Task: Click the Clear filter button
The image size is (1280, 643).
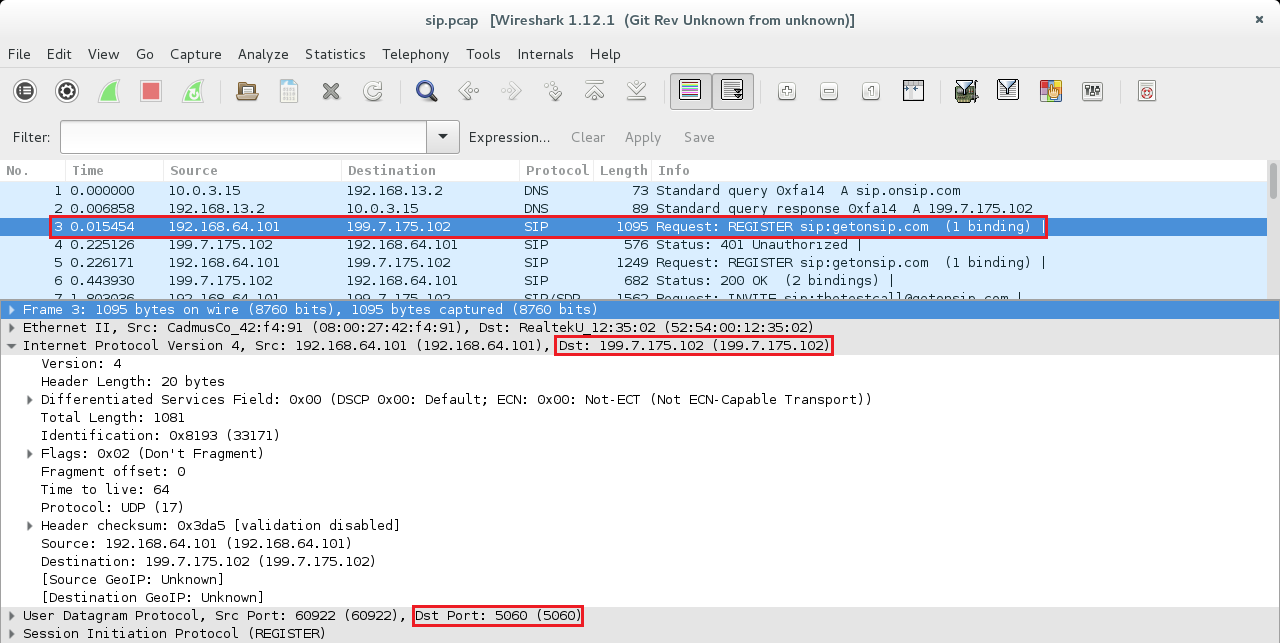Action: [x=588, y=137]
